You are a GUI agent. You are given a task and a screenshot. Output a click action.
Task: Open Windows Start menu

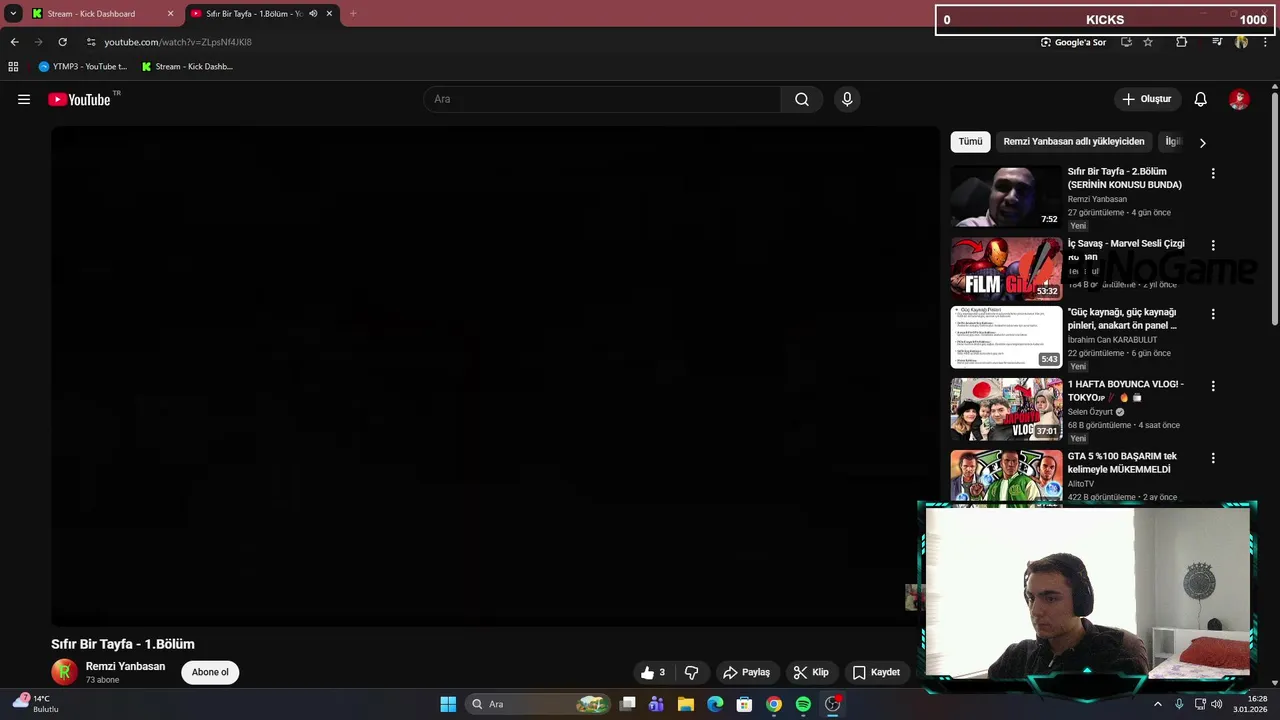click(448, 704)
